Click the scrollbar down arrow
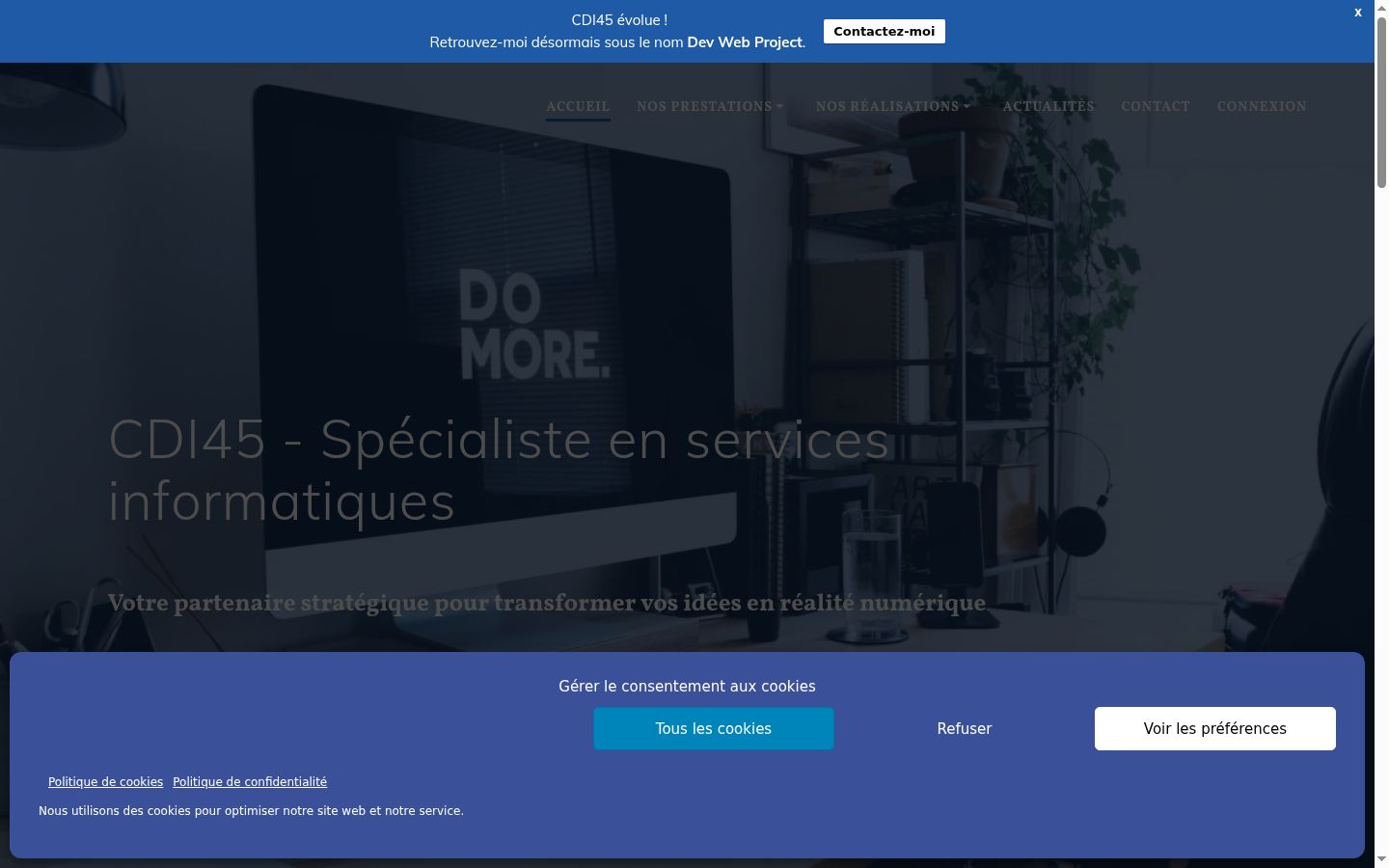Screen dimensions: 1389x868 click(x=1381, y=860)
